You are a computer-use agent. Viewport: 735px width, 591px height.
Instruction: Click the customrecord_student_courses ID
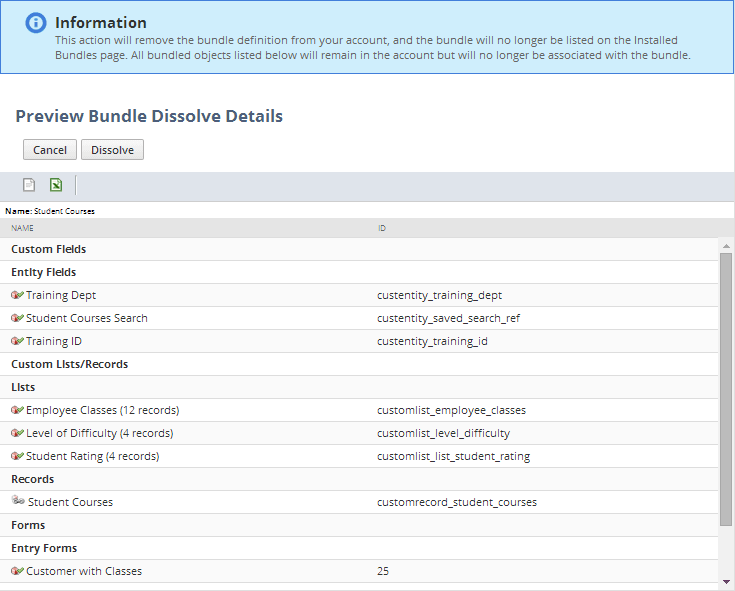pos(457,502)
